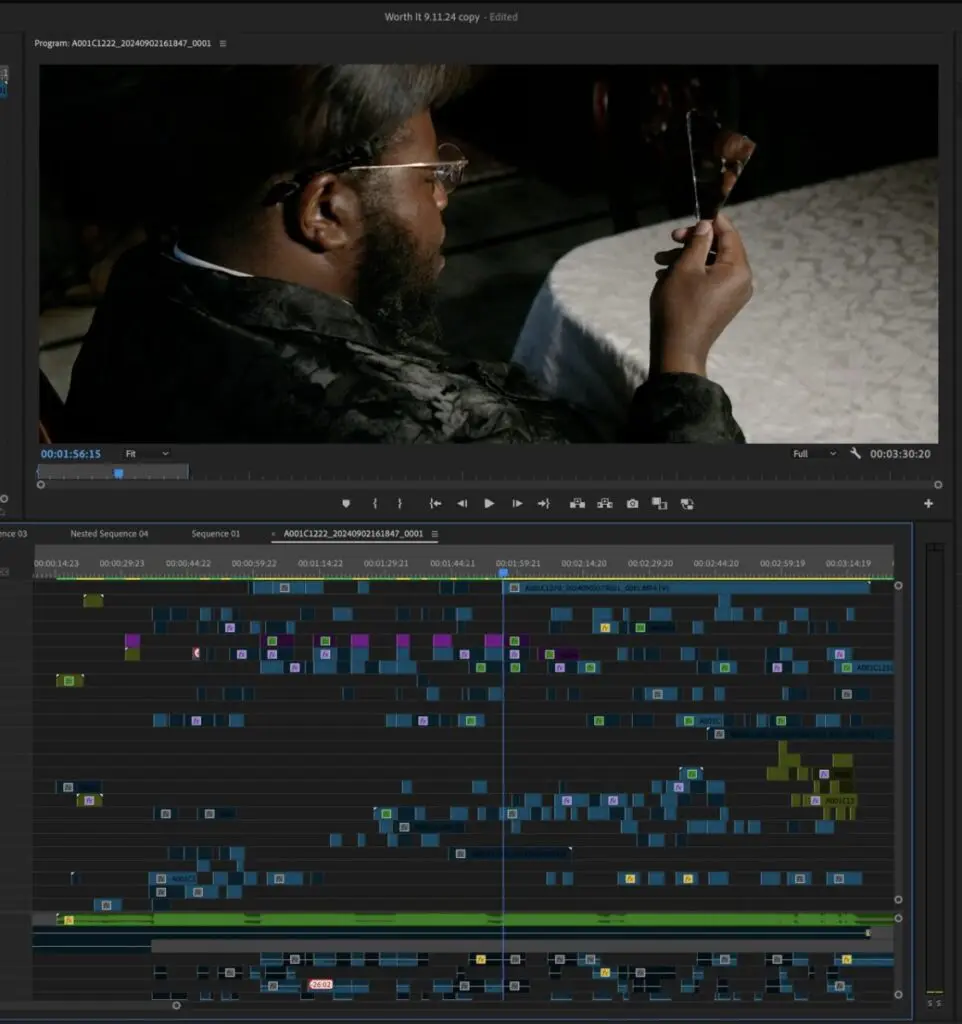This screenshot has width=962, height=1024.
Task: Click the Mark In bracket icon
Action: point(375,504)
